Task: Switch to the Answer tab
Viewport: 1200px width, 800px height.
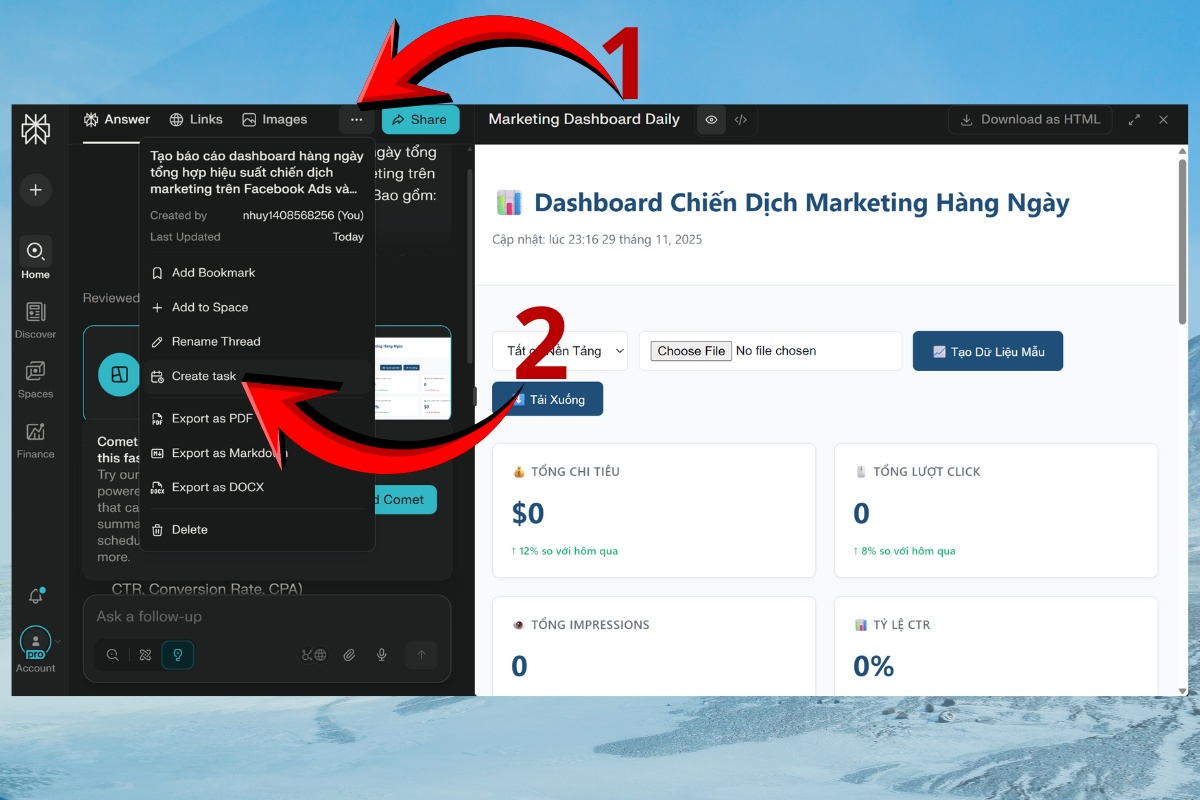Action: (117, 120)
